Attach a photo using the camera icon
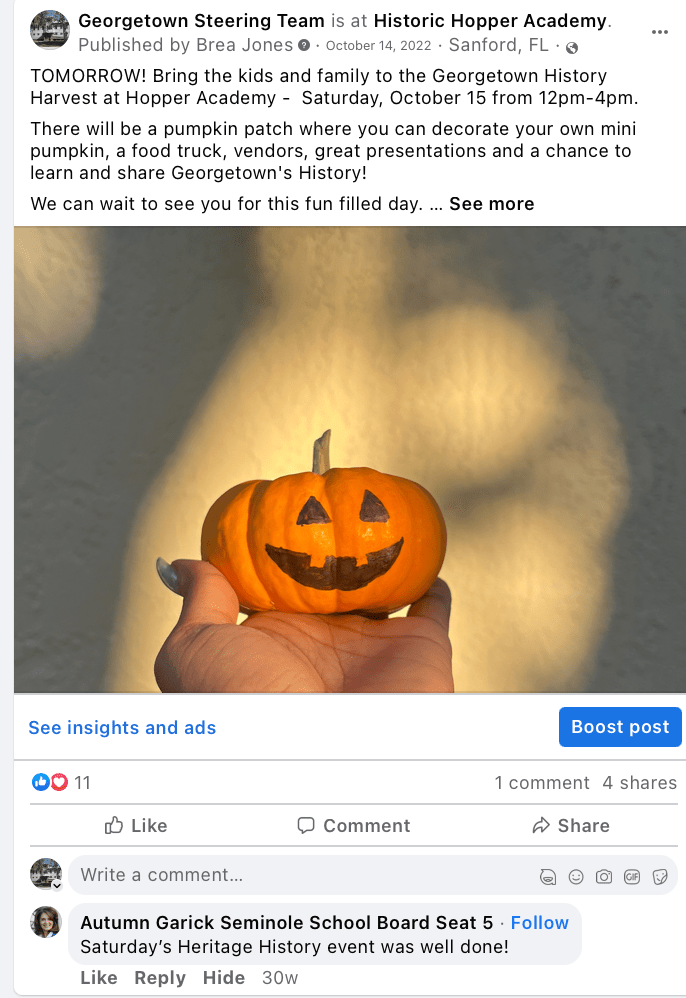The width and height of the screenshot is (686, 998). (x=604, y=877)
